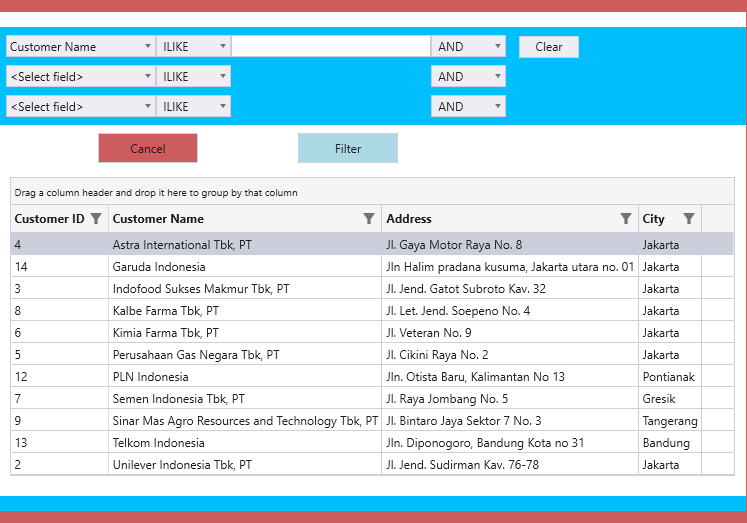Apply filter with Filter button

348,148
